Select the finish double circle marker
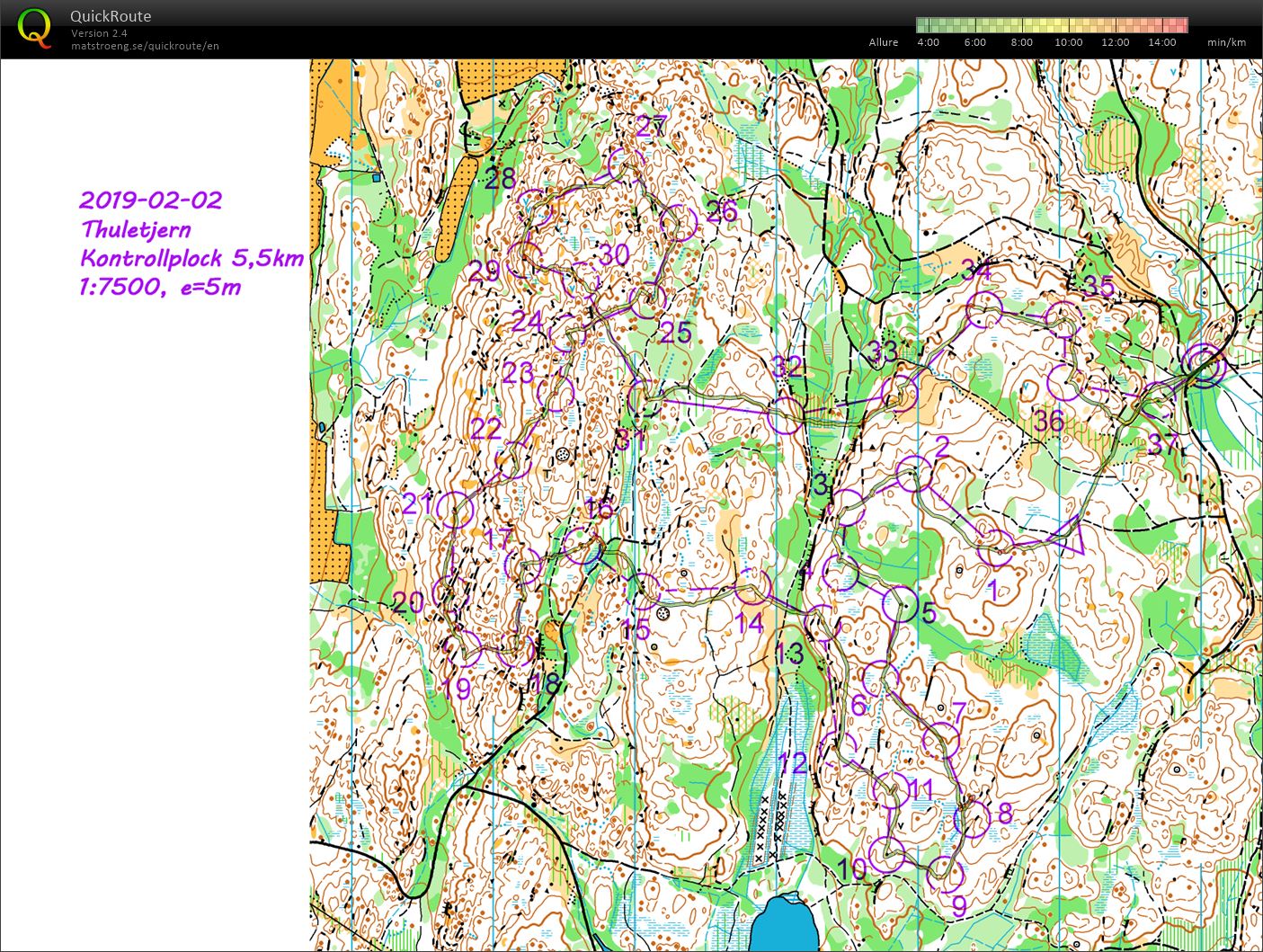This screenshot has width=1263, height=952. [x=1203, y=364]
